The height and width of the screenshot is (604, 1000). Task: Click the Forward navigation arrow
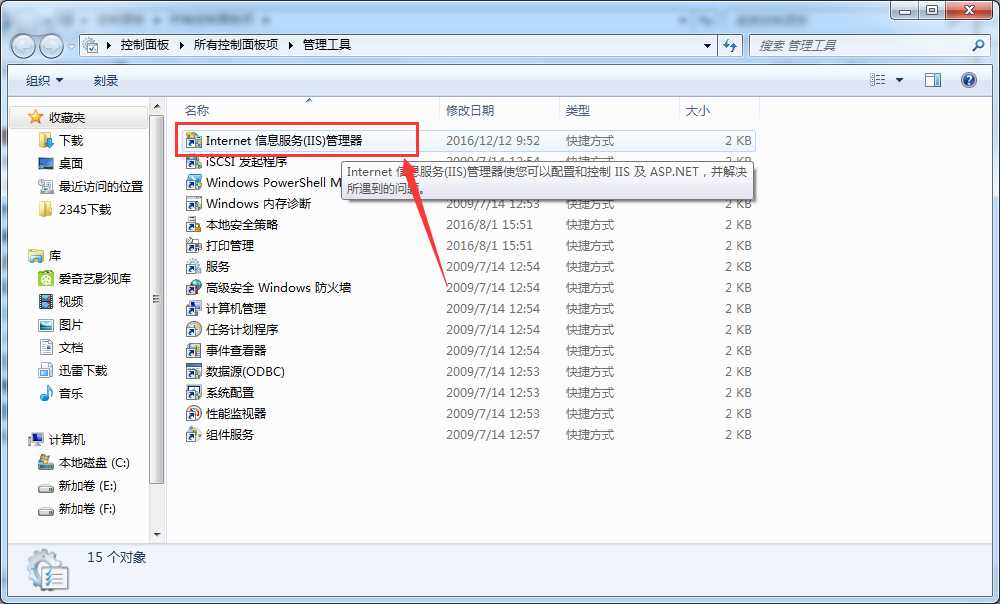[51, 46]
